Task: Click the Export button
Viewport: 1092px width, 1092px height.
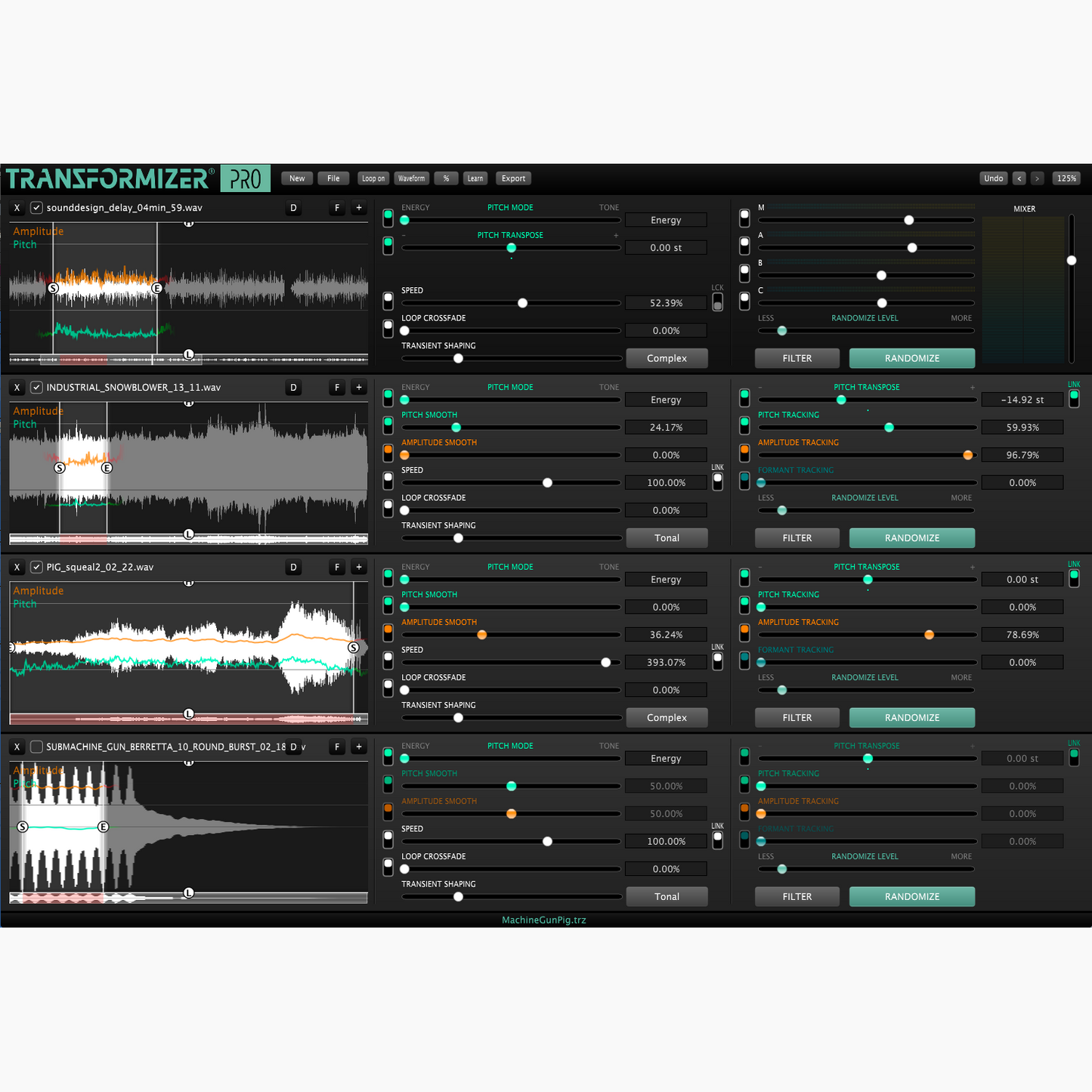Action: tap(513, 178)
